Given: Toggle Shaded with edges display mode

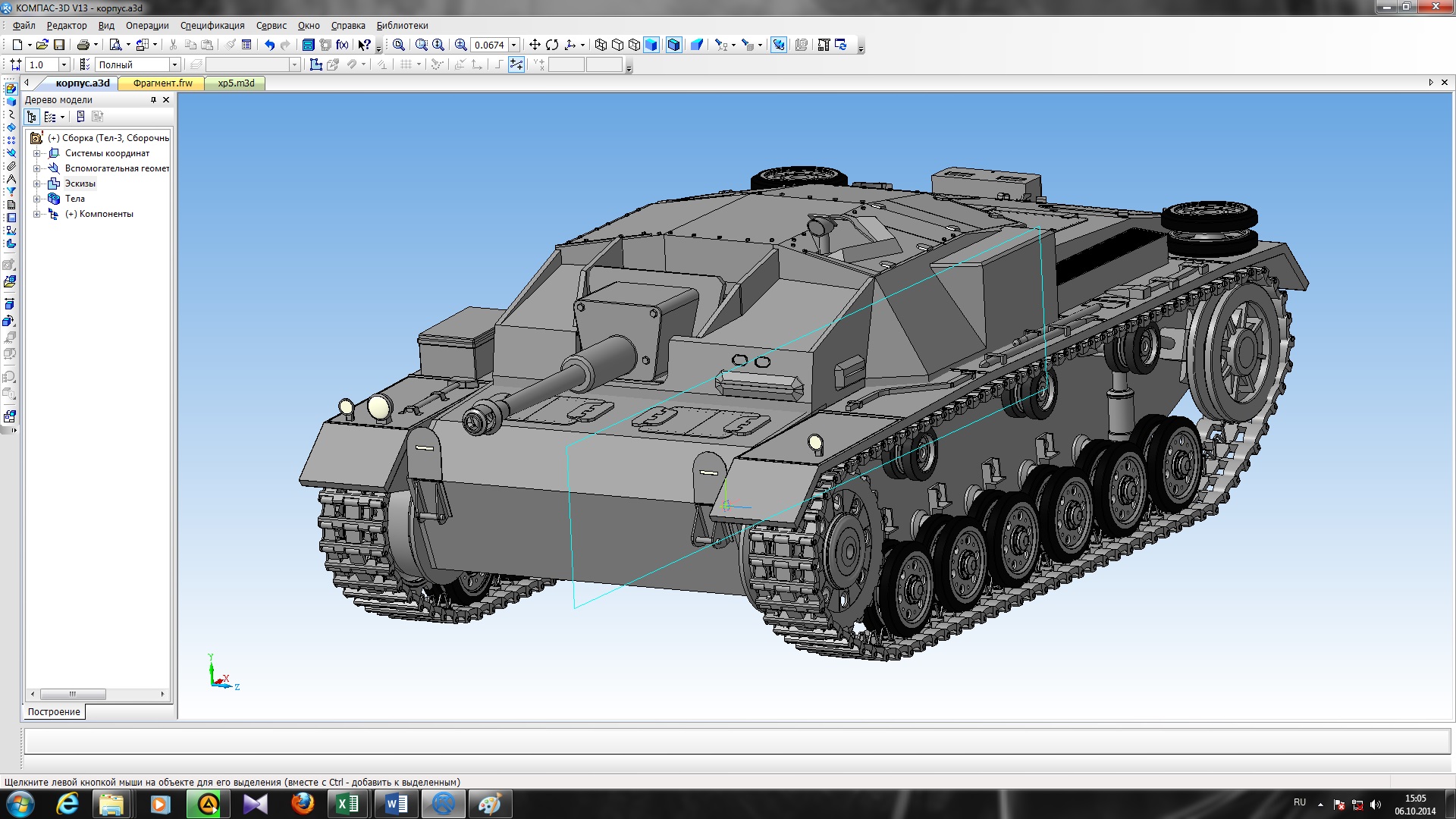Looking at the screenshot, I should [x=673, y=45].
